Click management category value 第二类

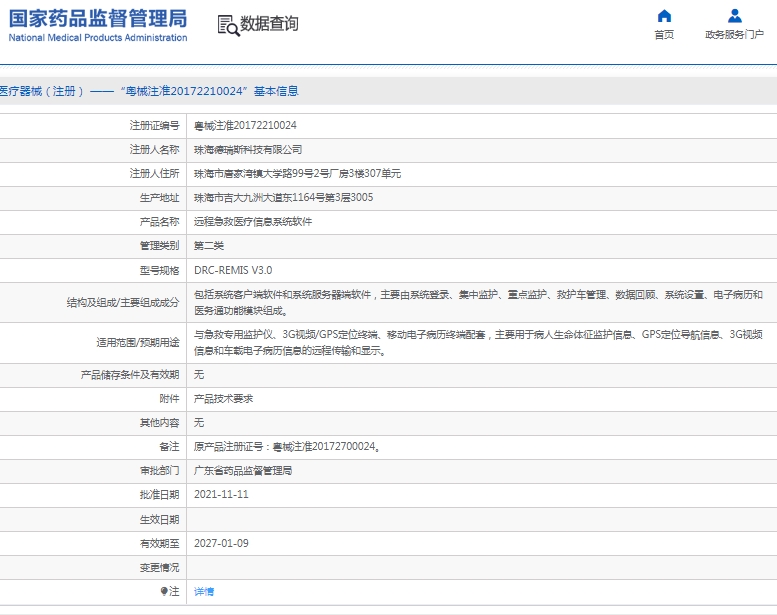pos(209,245)
